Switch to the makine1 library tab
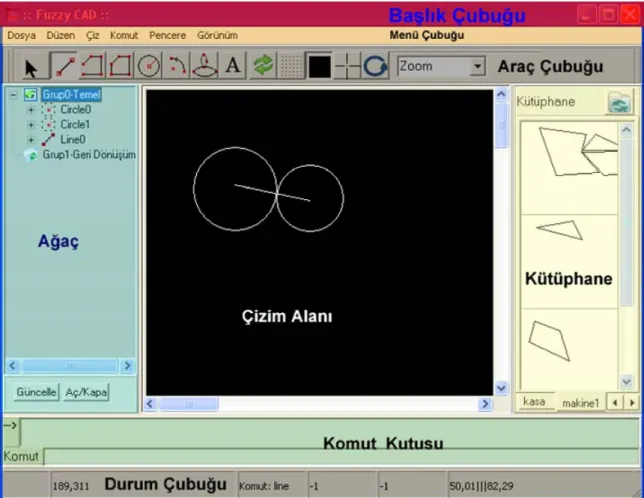 (580, 403)
